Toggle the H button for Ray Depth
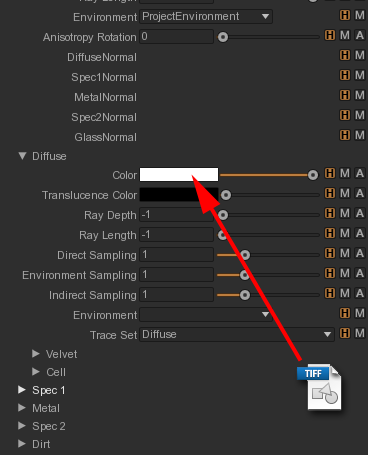This screenshot has width=368, height=455. (x=330, y=213)
